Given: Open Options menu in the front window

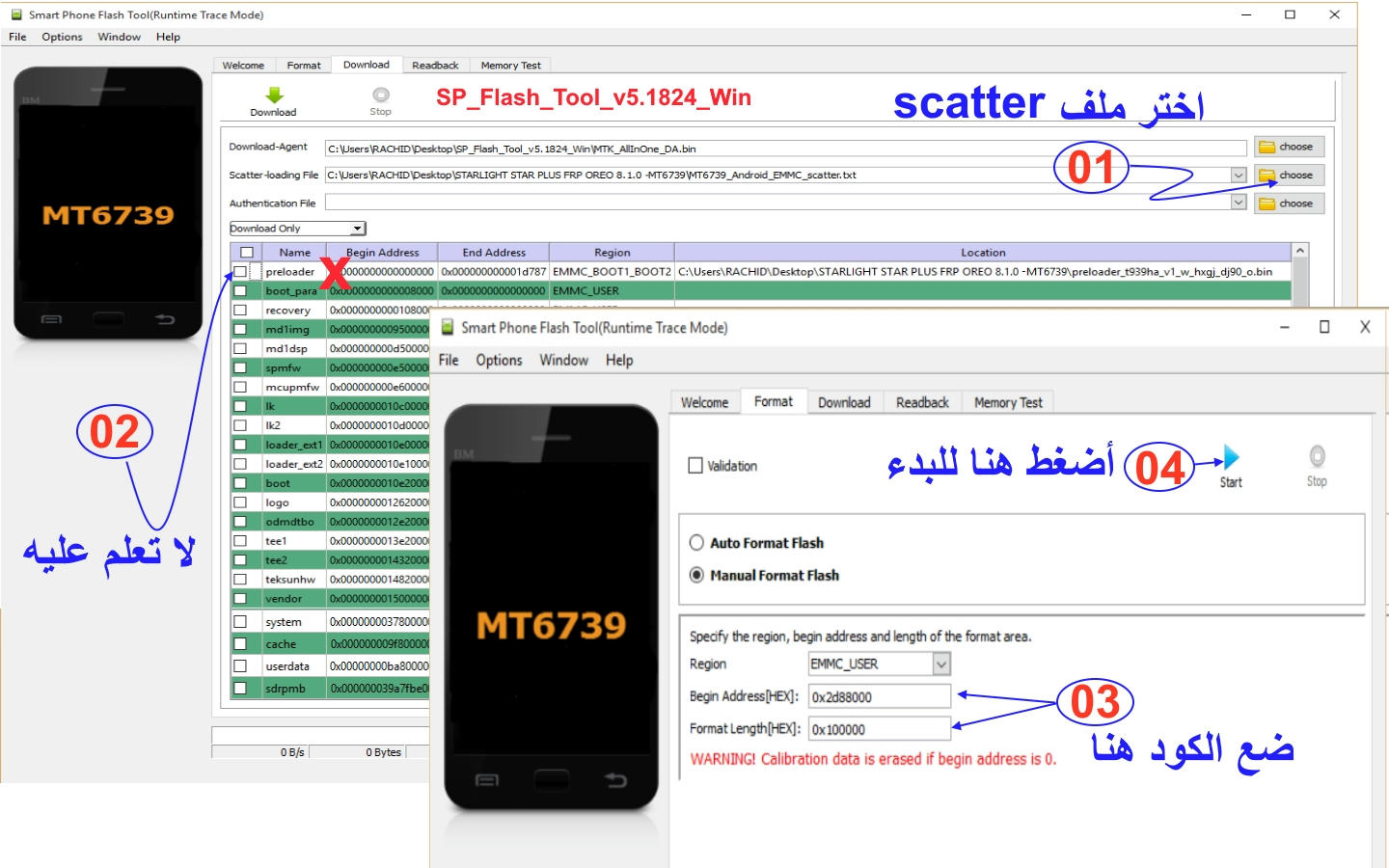Looking at the screenshot, I should click(499, 361).
